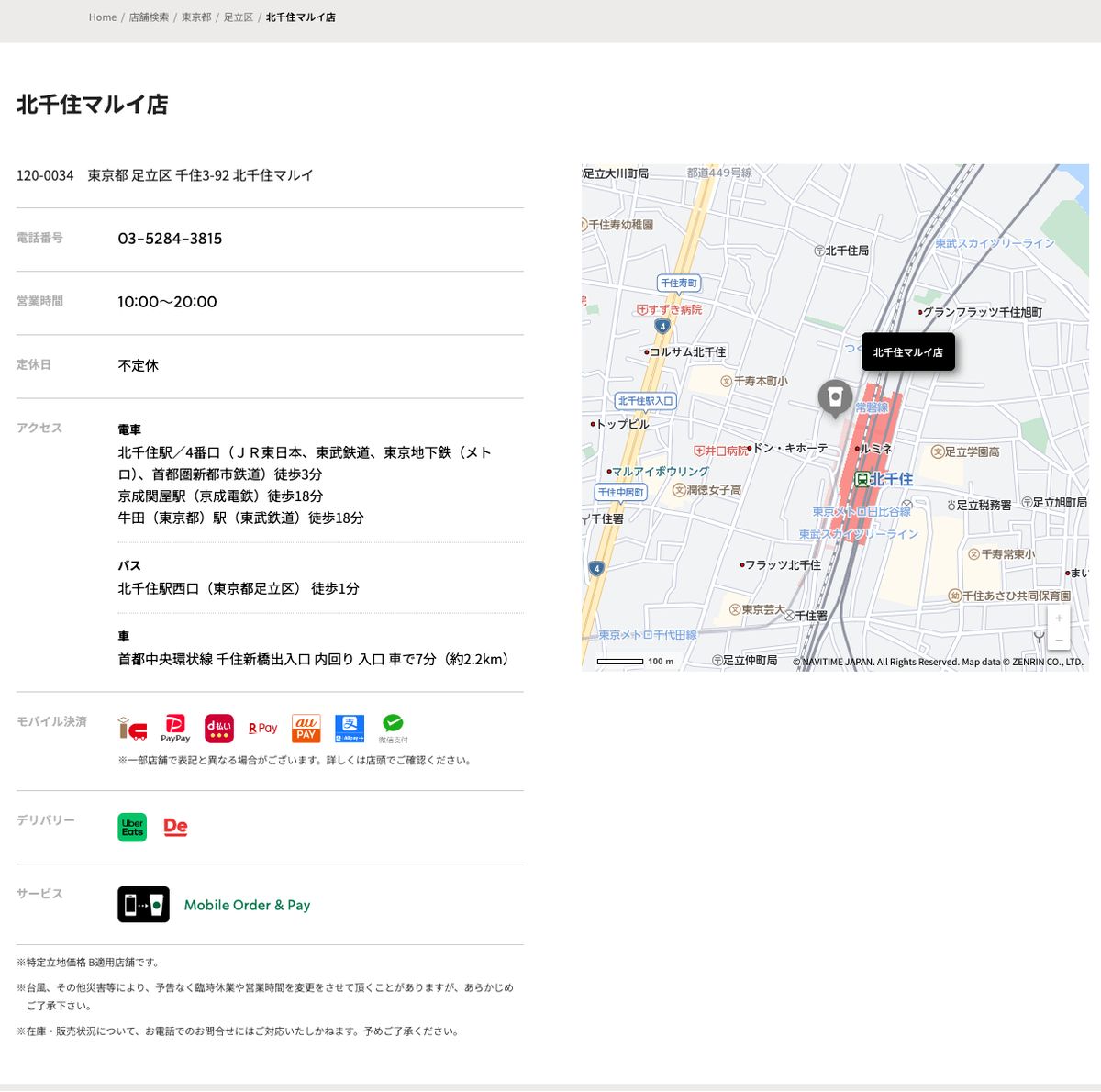This screenshot has height=1092, width=1101.
Task: Click the store cup pin on the map
Action: point(835,398)
